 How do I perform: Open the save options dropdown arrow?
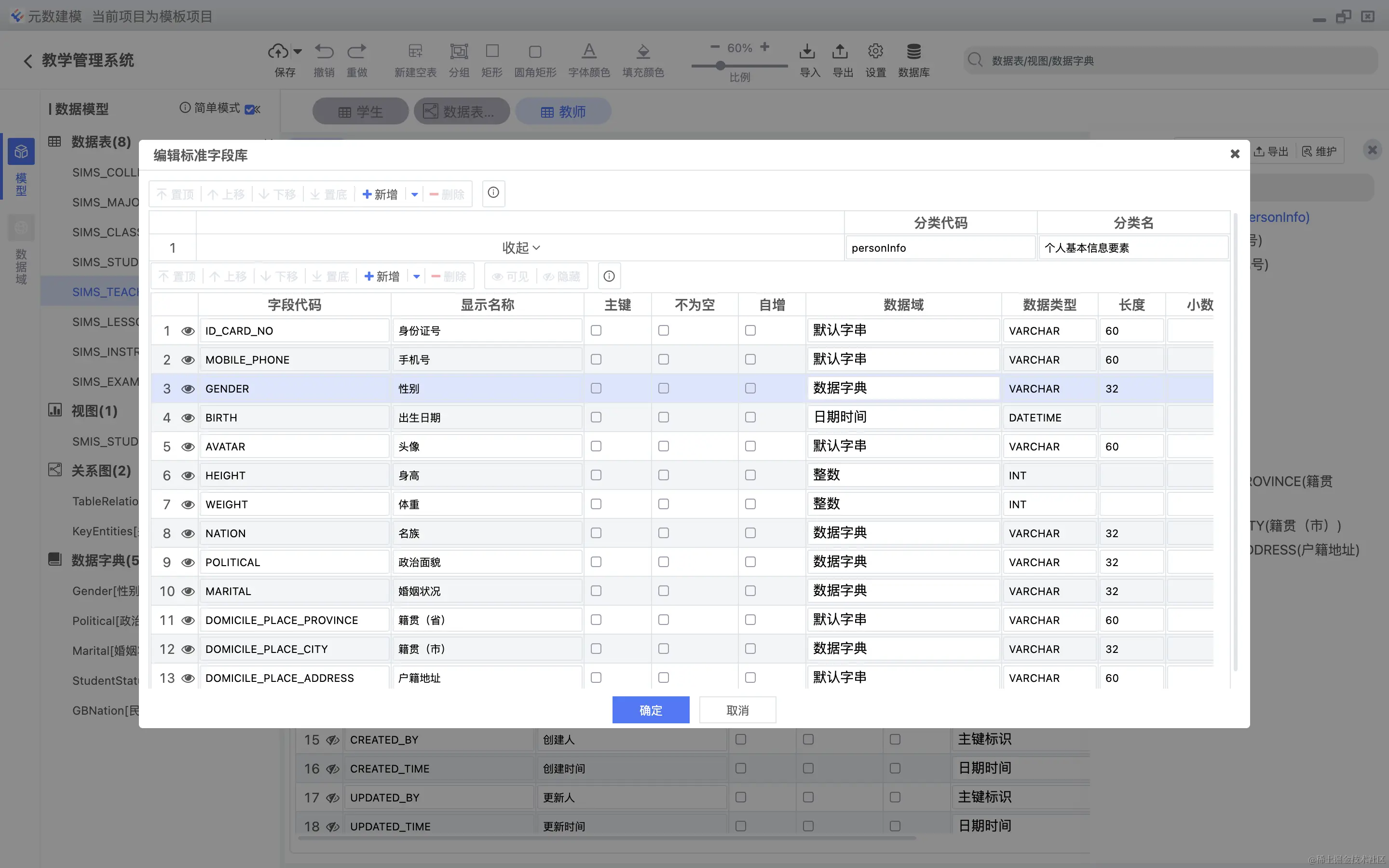click(x=297, y=52)
